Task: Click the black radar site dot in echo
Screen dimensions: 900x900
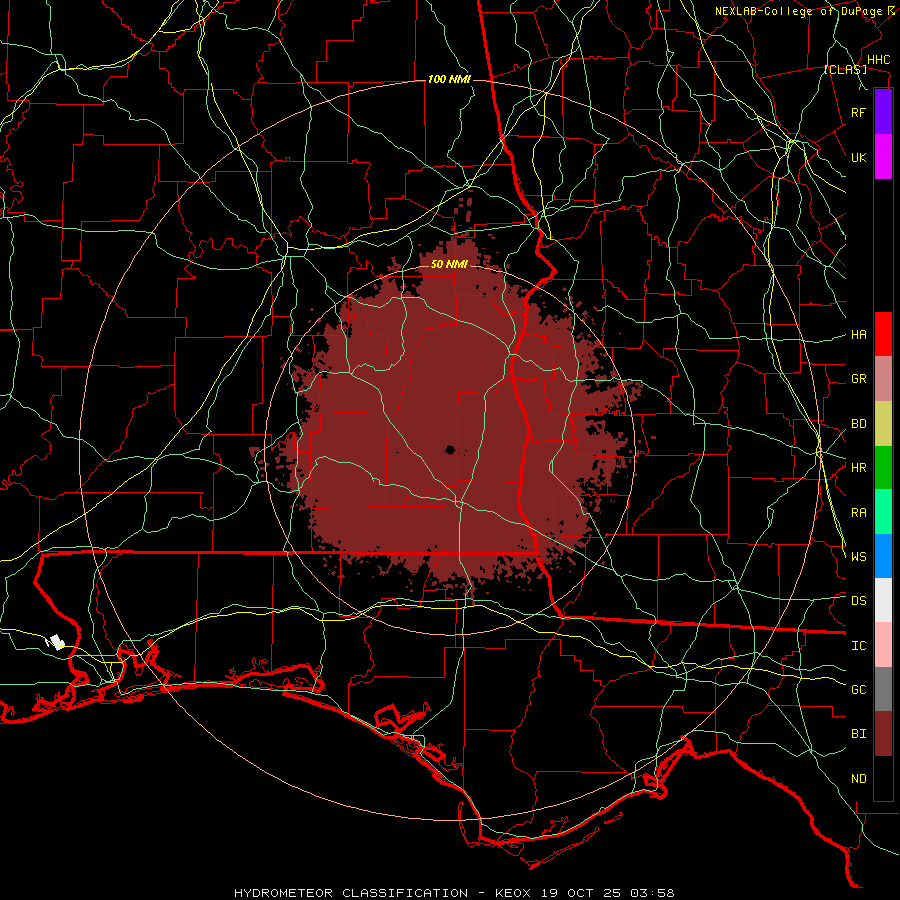Action: (450, 449)
